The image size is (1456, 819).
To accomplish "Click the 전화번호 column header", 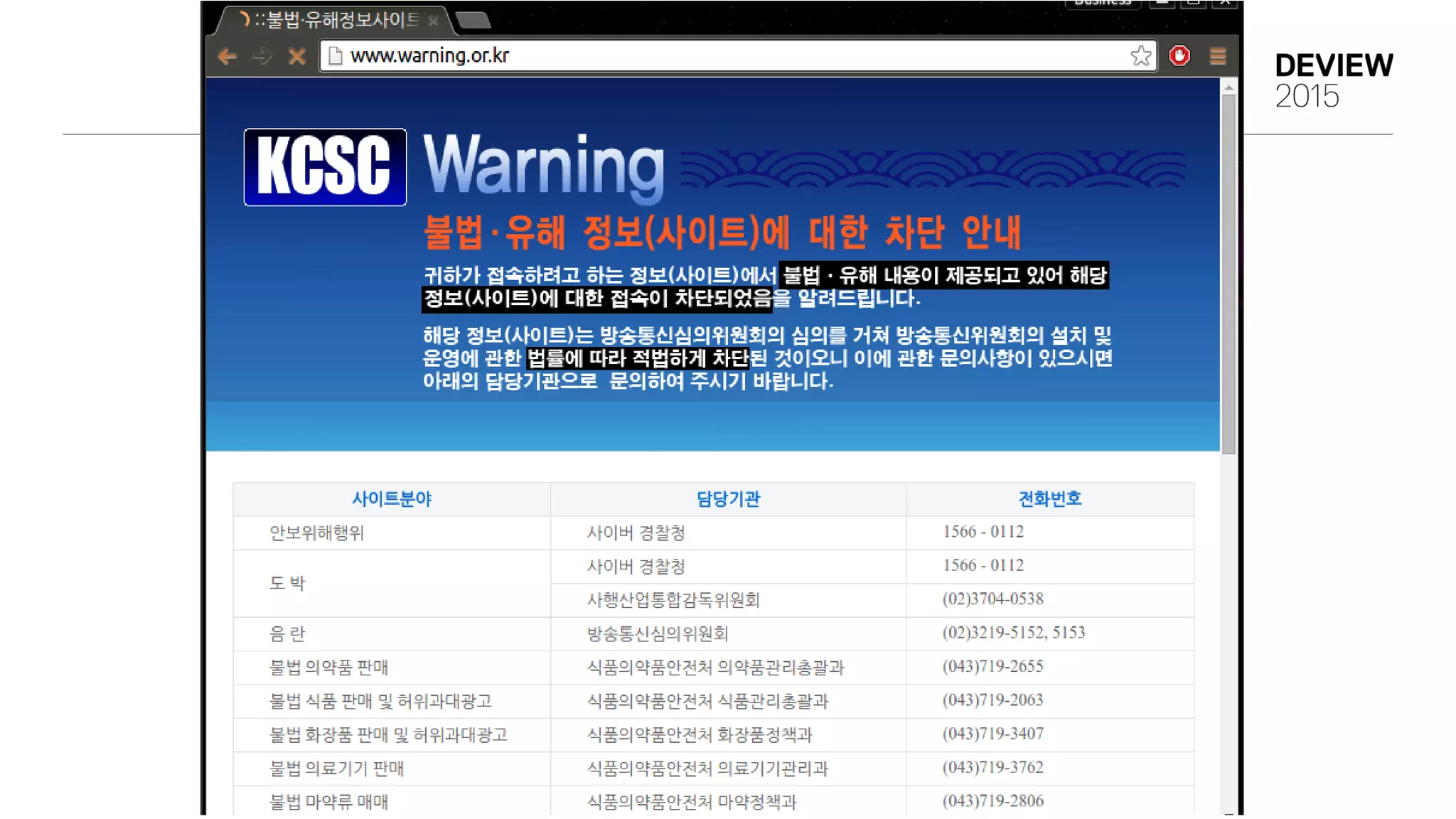I will [1050, 499].
